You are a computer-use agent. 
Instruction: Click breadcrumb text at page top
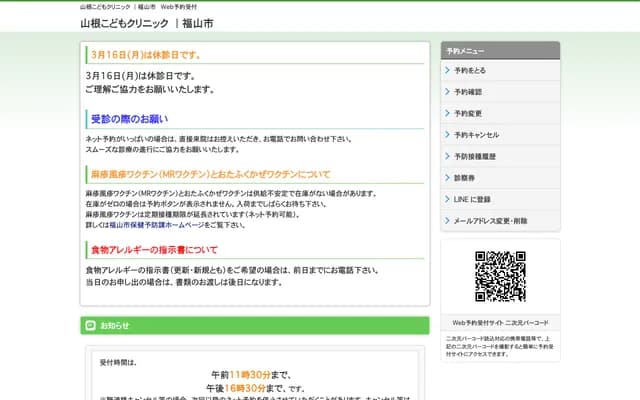138,7
